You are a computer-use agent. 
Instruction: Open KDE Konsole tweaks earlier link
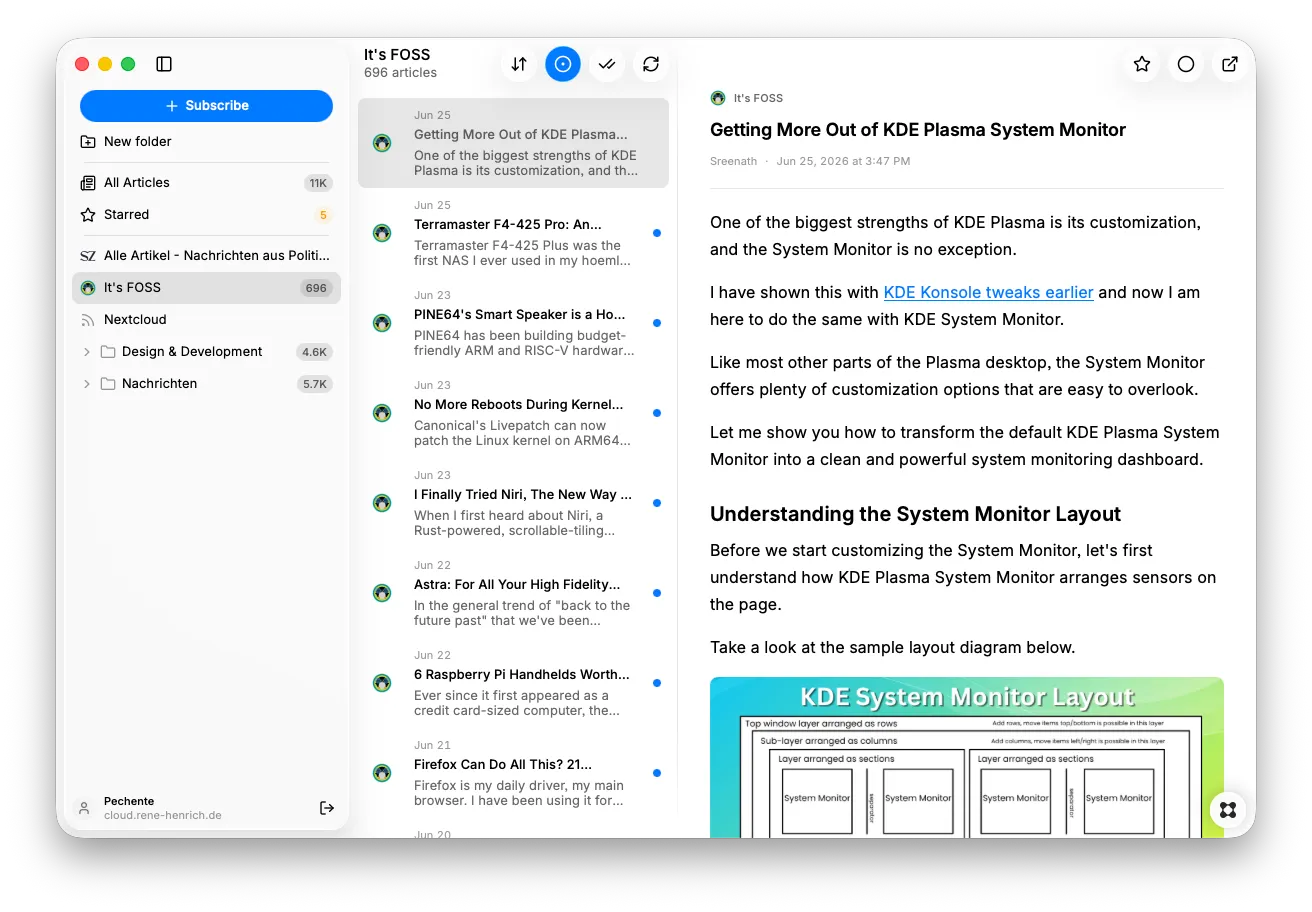click(988, 293)
